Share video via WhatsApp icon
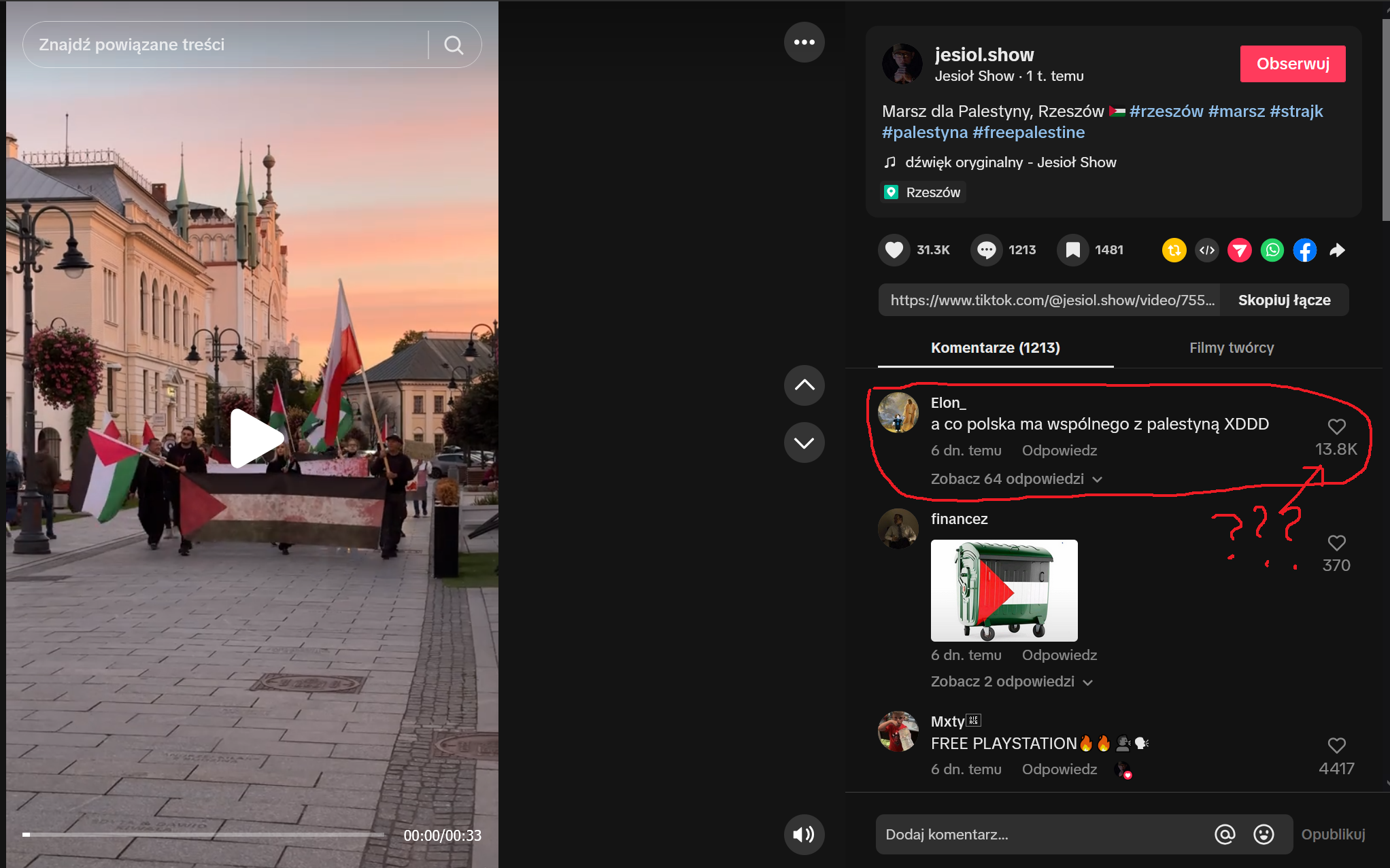Image resolution: width=1390 pixels, height=868 pixels. (1272, 250)
